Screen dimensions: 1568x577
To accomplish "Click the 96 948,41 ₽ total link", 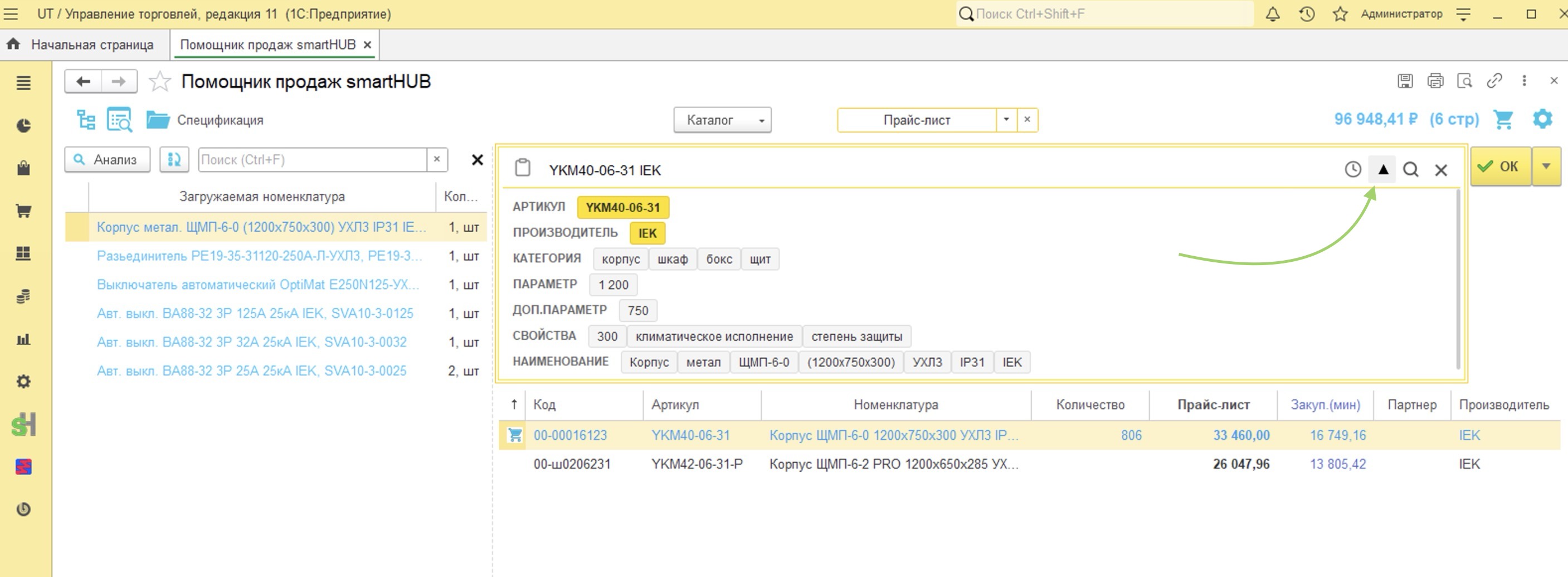I will (x=1375, y=119).
